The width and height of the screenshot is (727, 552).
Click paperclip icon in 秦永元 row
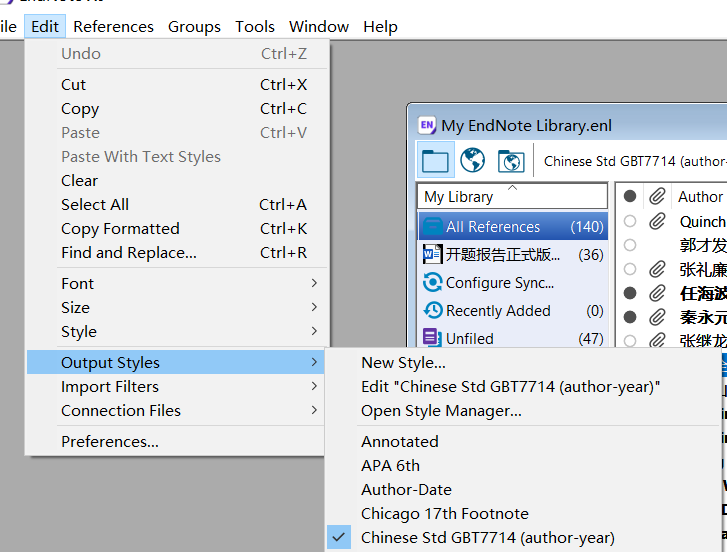coord(657,317)
